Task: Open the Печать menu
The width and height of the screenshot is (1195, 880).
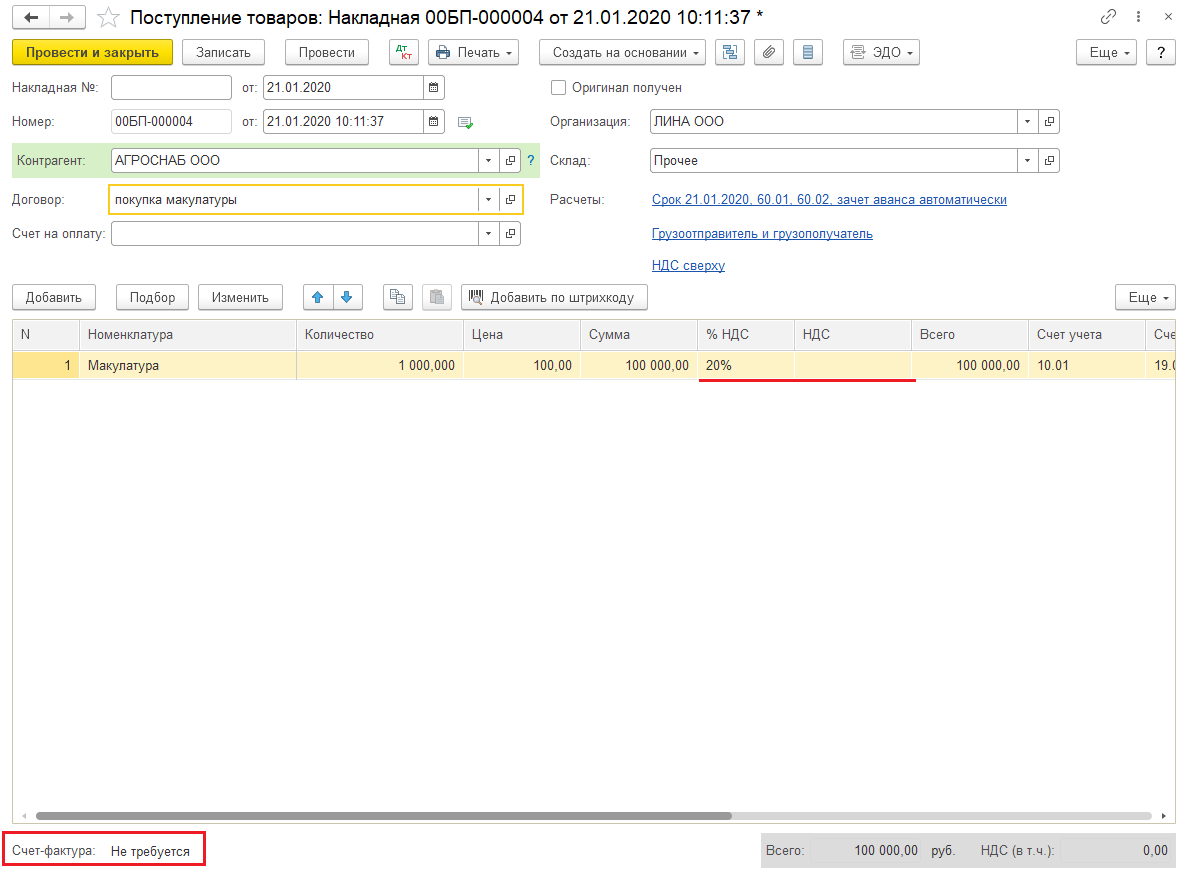Action: pyautogui.click(x=473, y=53)
